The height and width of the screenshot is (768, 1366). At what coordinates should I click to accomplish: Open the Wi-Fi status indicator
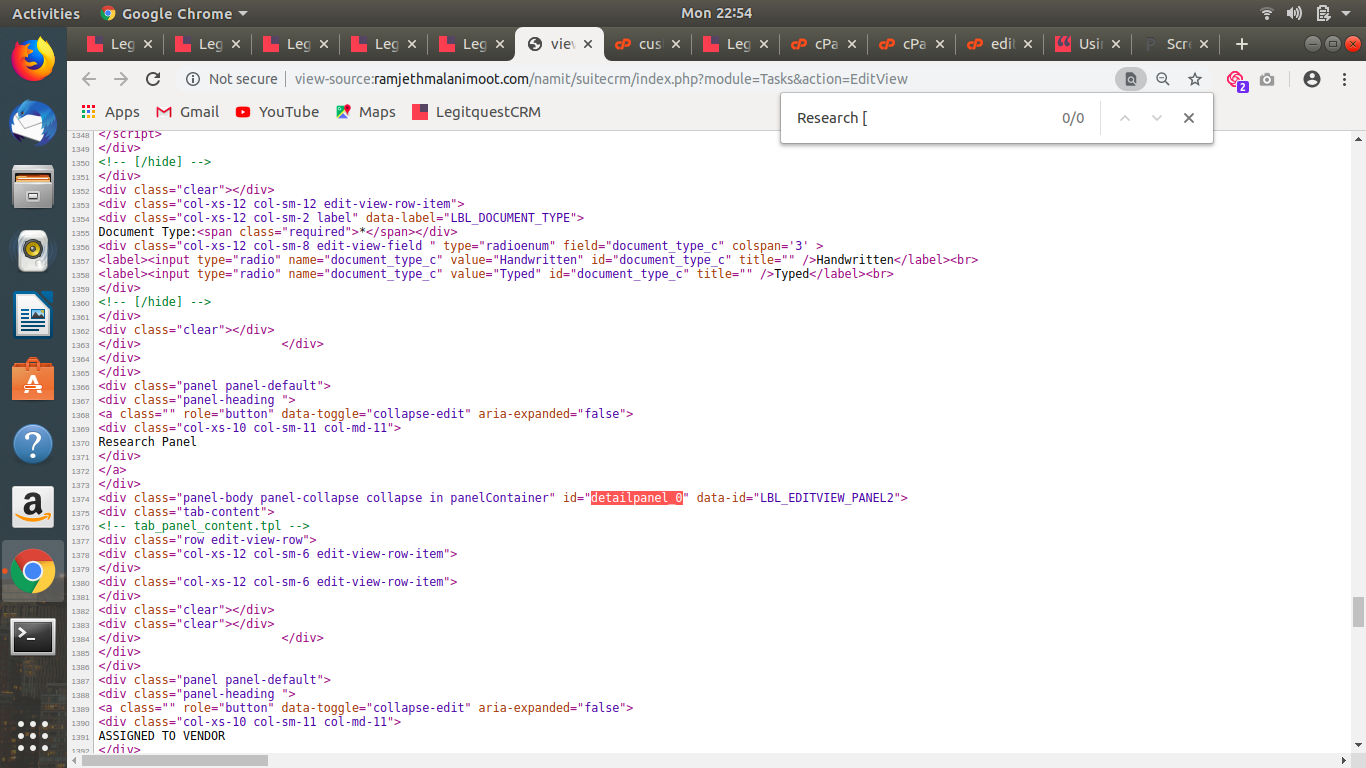1267,13
